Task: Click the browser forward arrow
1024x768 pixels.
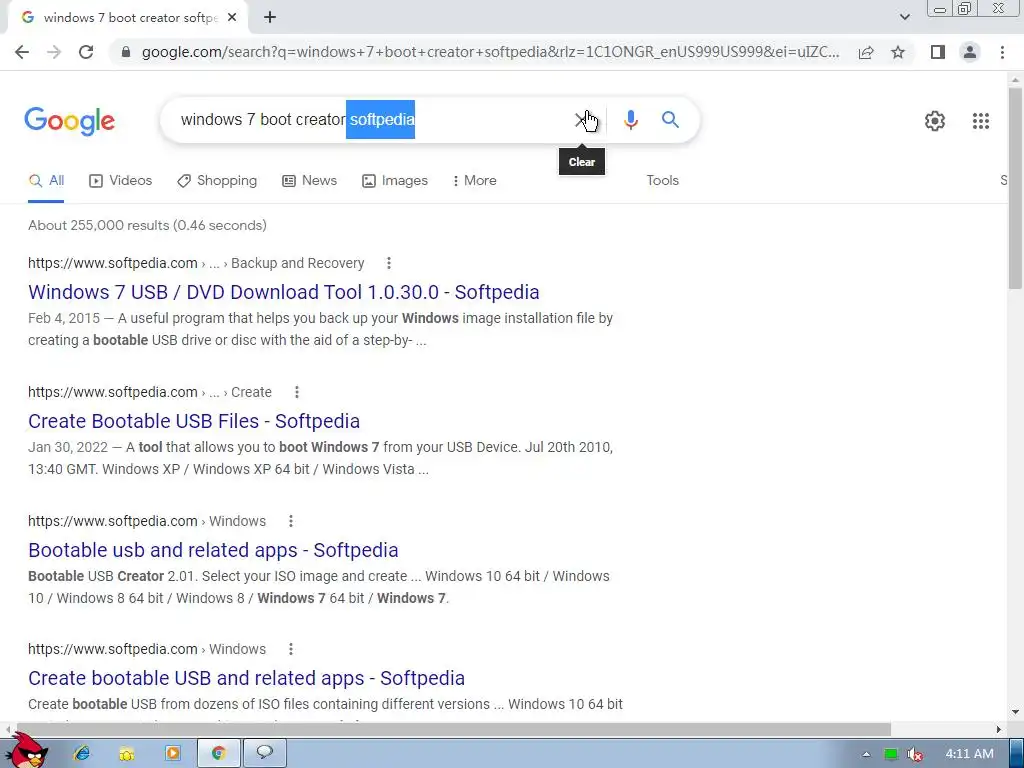Action: tap(54, 52)
